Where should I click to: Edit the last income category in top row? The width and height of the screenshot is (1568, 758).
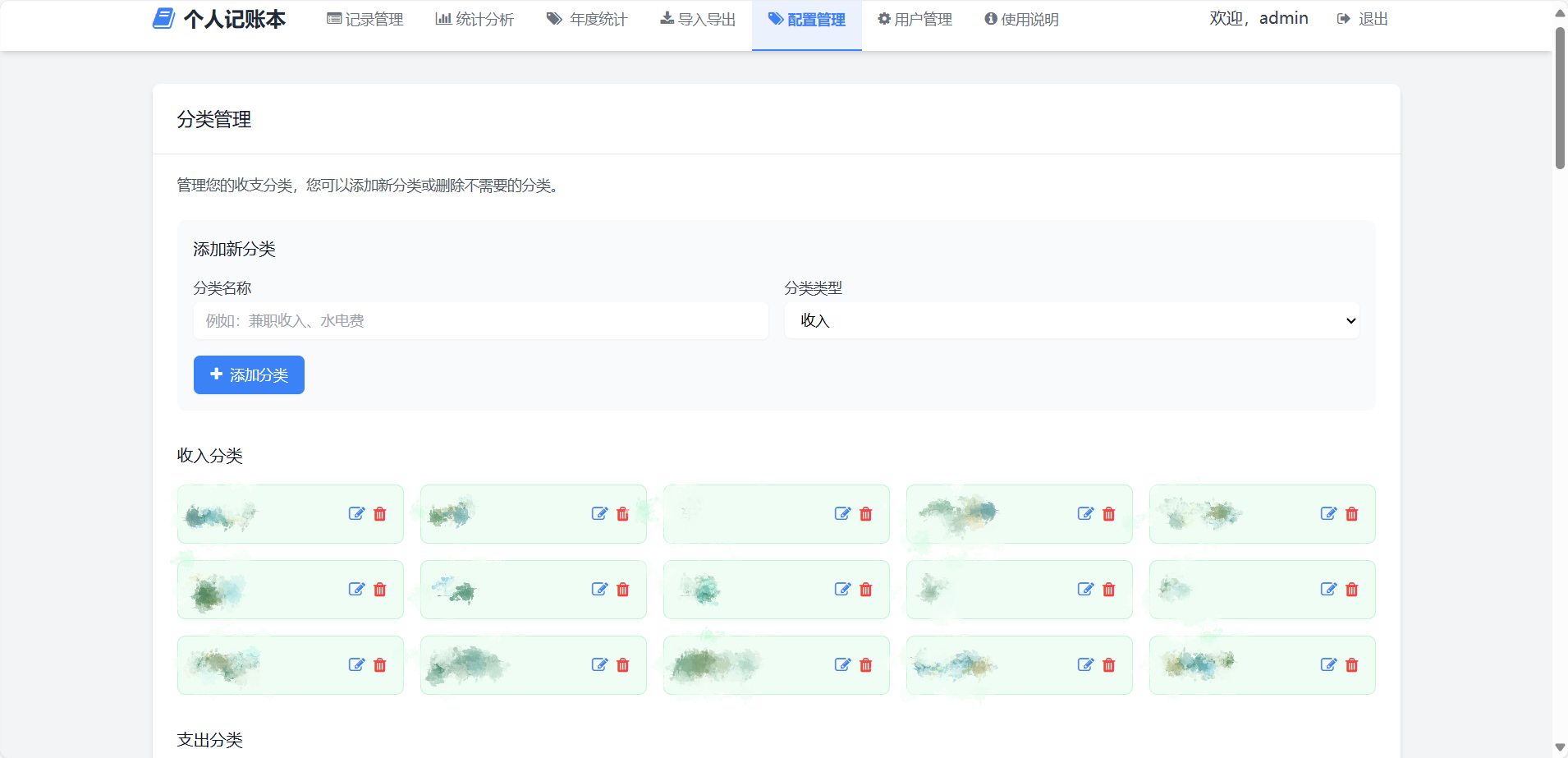tap(1328, 514)
